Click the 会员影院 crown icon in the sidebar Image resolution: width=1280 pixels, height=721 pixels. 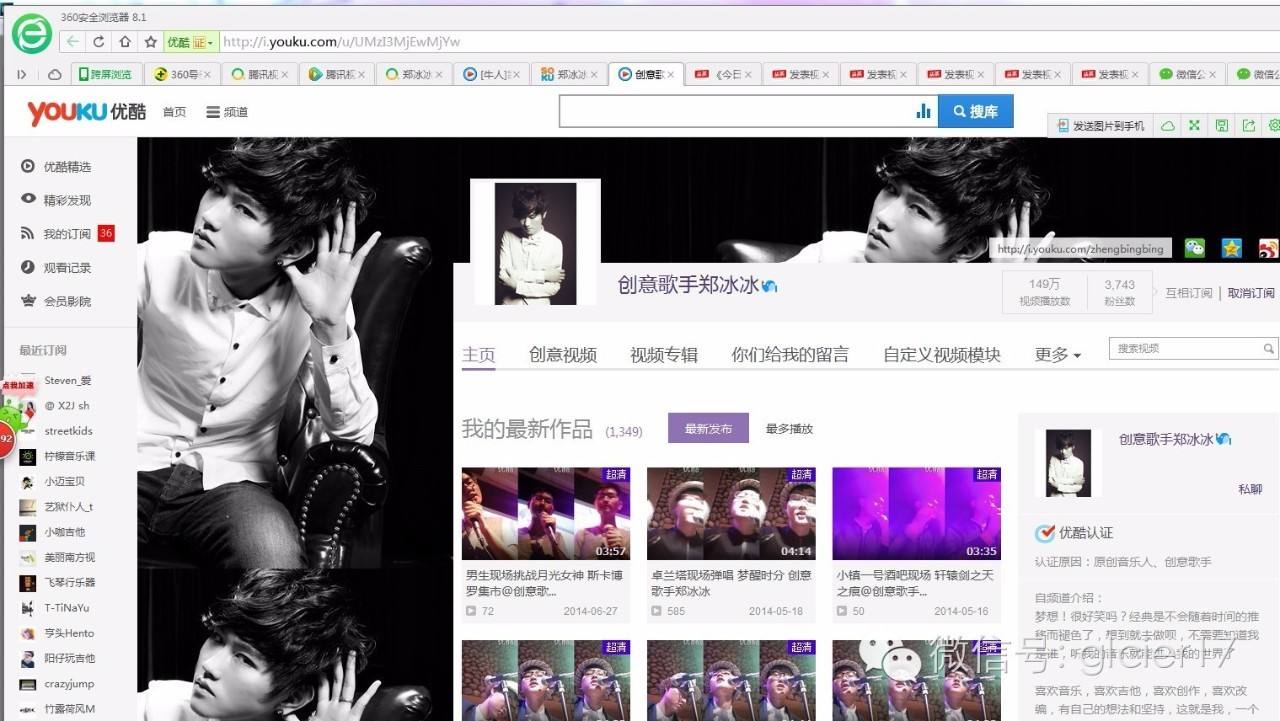27,300
